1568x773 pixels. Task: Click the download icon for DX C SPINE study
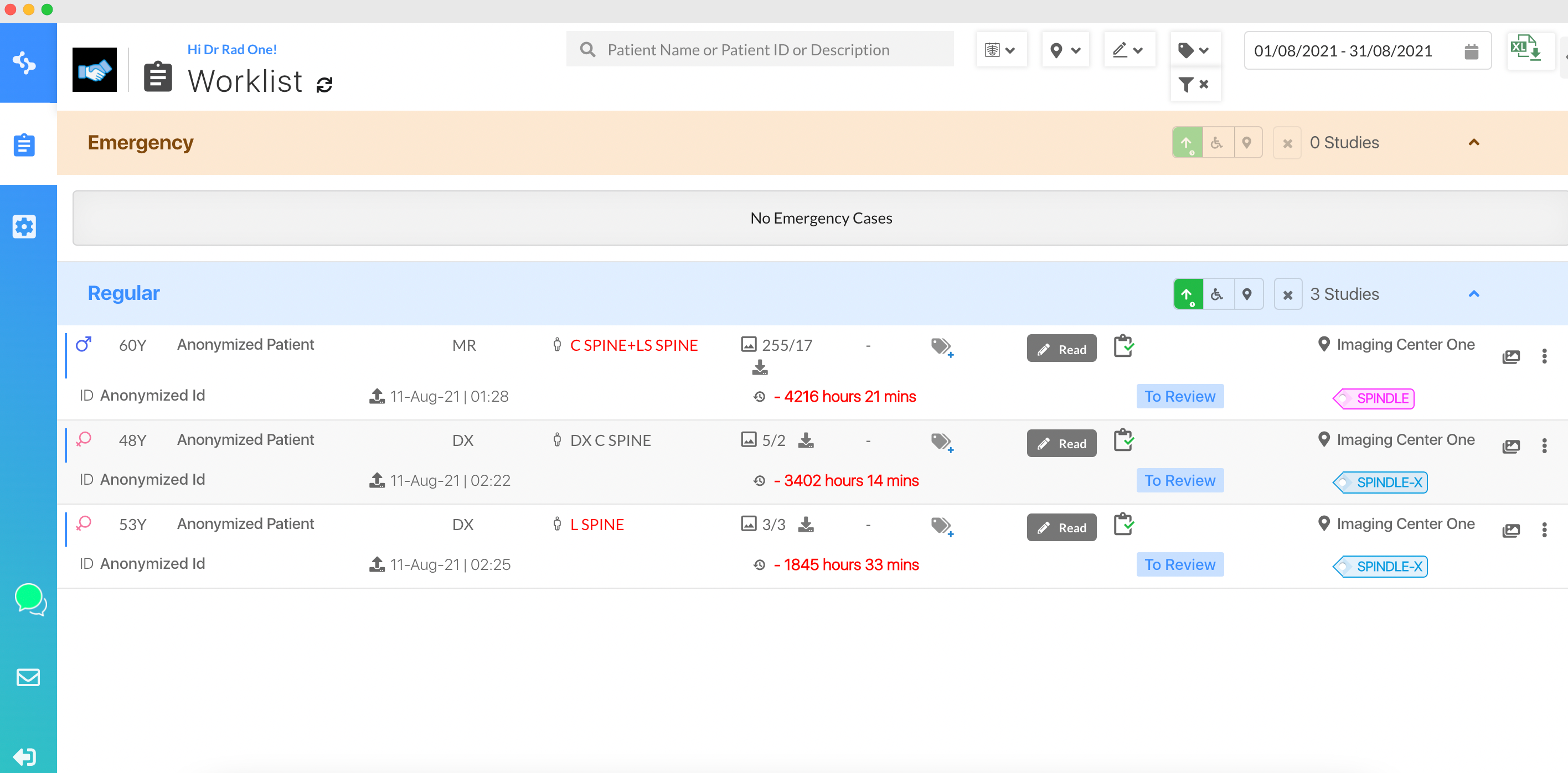click(x=807, y=440)
